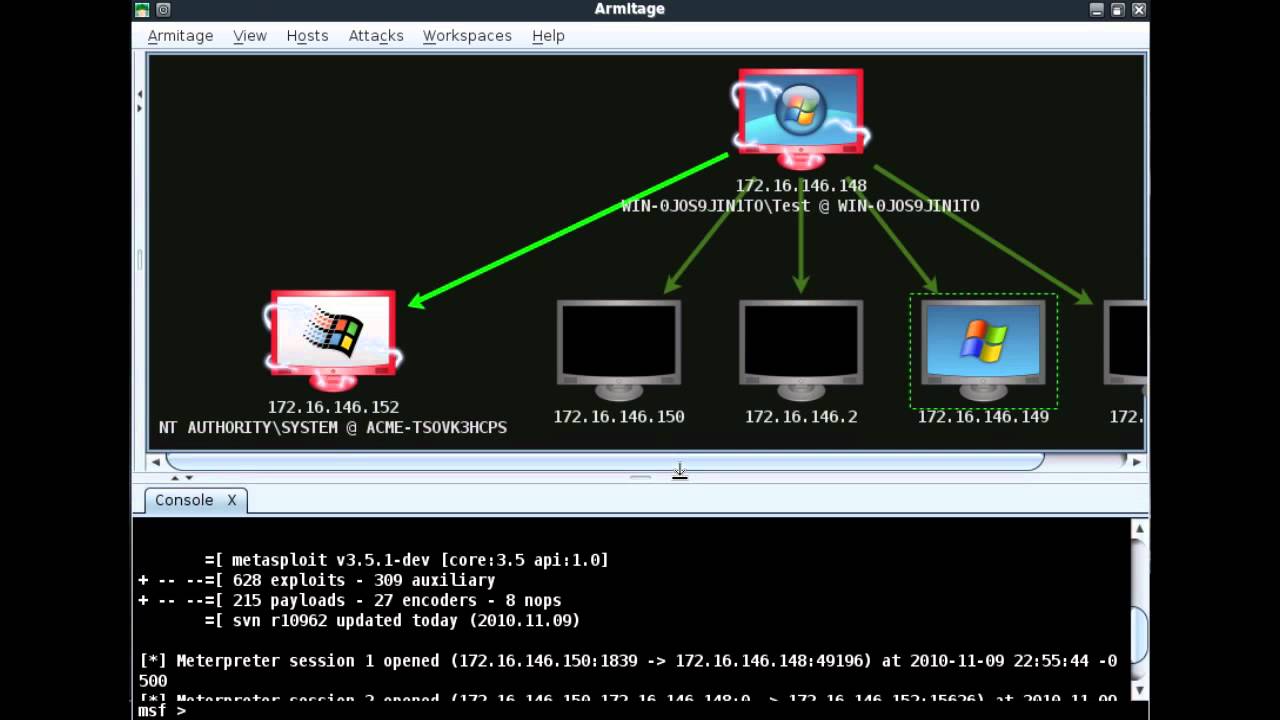1280x720 pixels.
Task: Click horizontal scrollbar right arrow
Action: 1136,462
